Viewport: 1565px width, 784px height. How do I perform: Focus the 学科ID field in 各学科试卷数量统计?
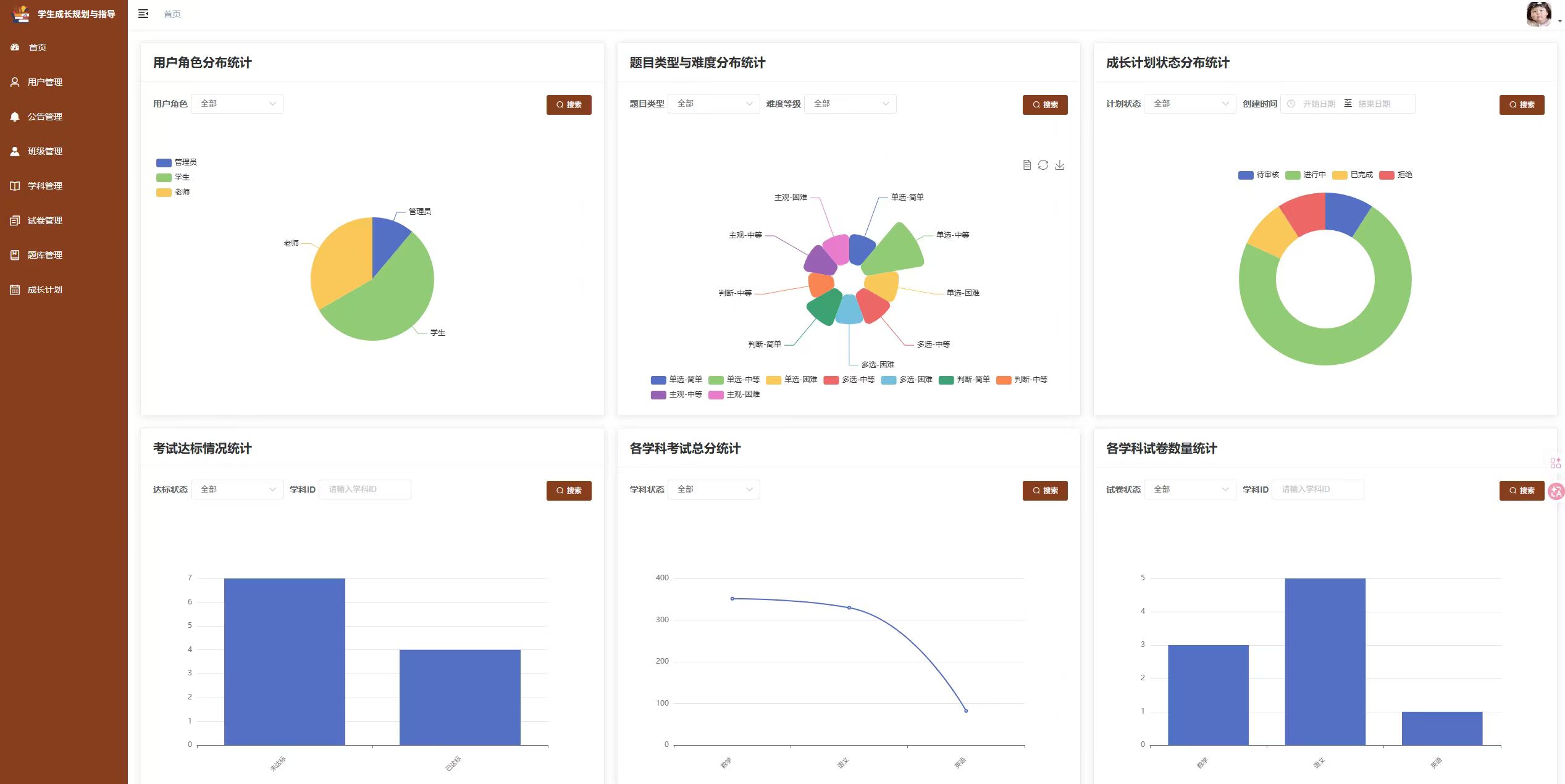point(1318,490)
